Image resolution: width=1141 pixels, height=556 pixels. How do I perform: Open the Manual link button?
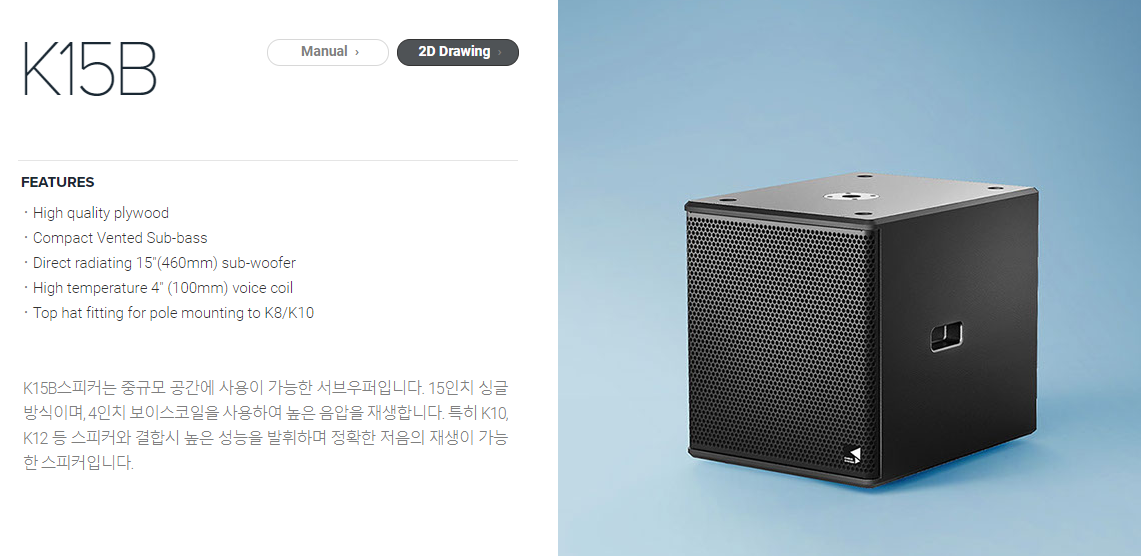coord(327,52)
